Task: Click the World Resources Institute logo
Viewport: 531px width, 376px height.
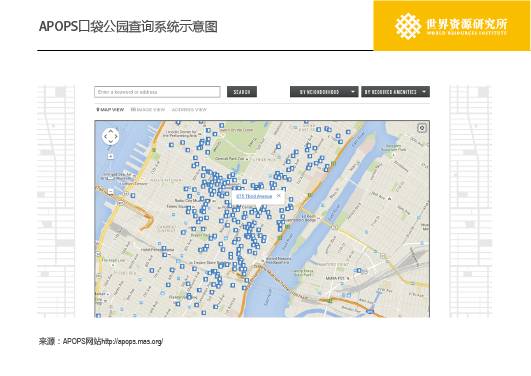Action: click(452, 26)
